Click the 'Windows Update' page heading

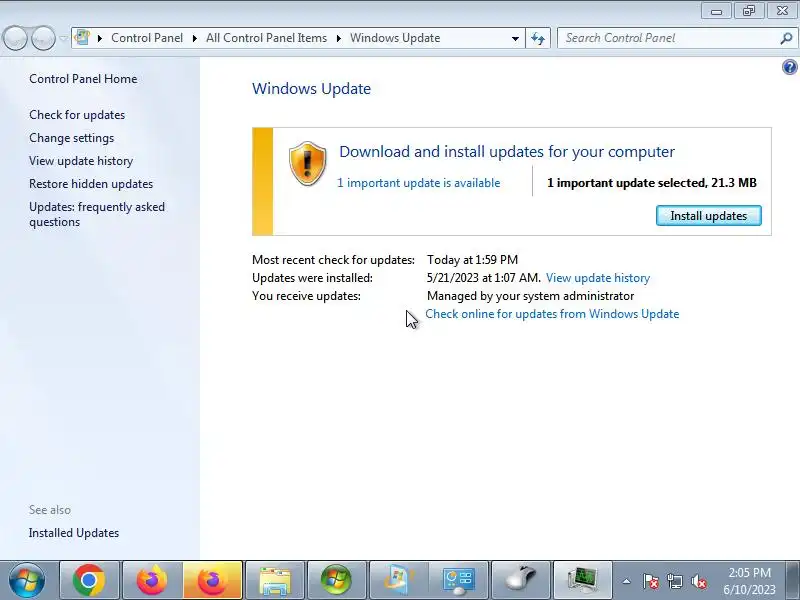(x=311, y=89)
